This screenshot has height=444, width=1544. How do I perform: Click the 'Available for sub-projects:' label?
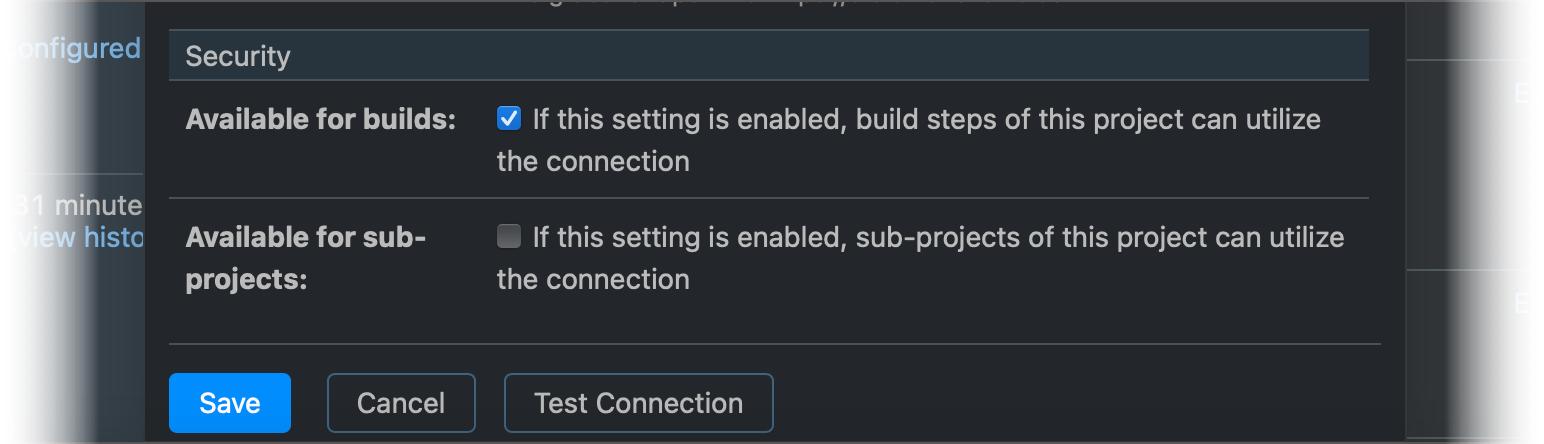306,258
